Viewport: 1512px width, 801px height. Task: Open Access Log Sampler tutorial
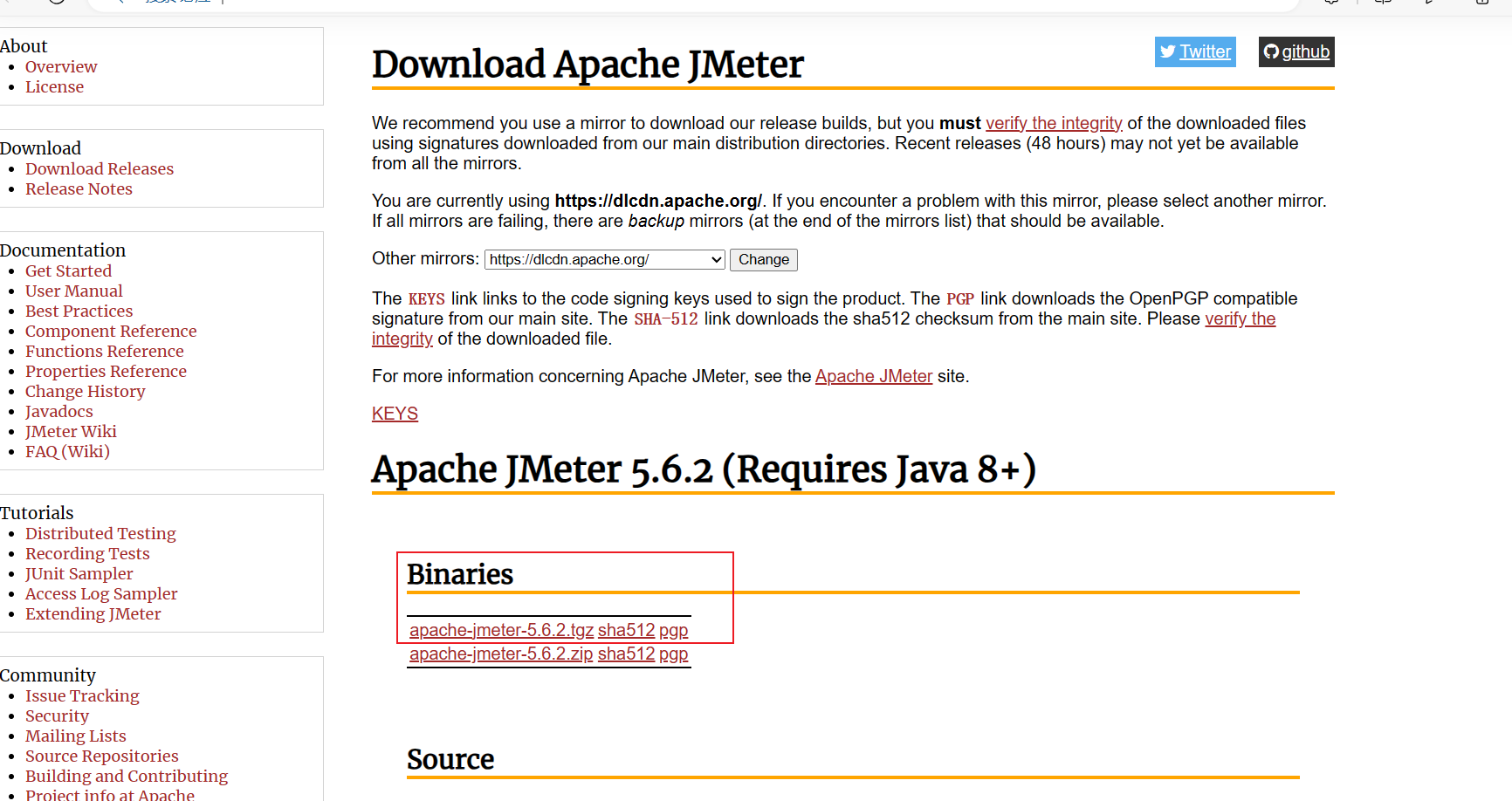pyautogui.click(x=101, y=594)
